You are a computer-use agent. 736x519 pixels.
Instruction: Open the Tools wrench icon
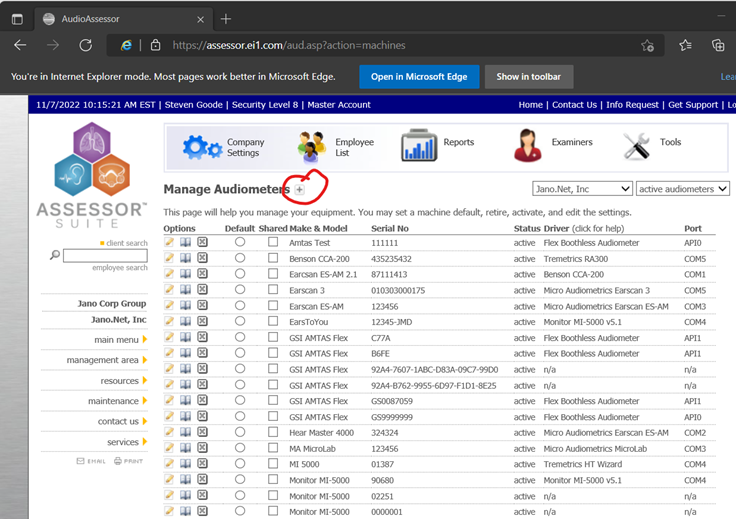coord(636,146)
